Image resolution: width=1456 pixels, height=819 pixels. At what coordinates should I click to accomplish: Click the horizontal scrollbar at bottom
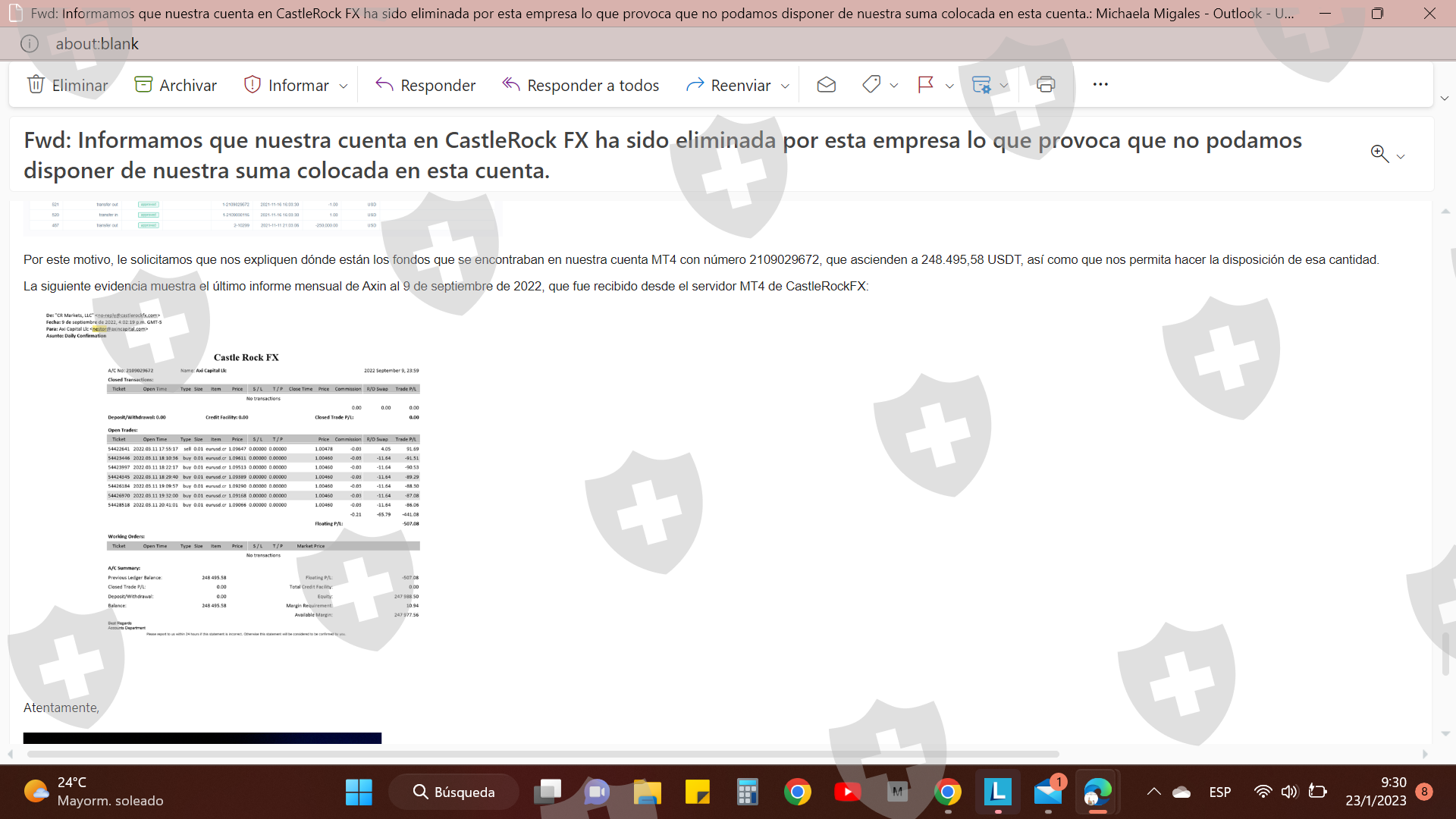point(542,754)
